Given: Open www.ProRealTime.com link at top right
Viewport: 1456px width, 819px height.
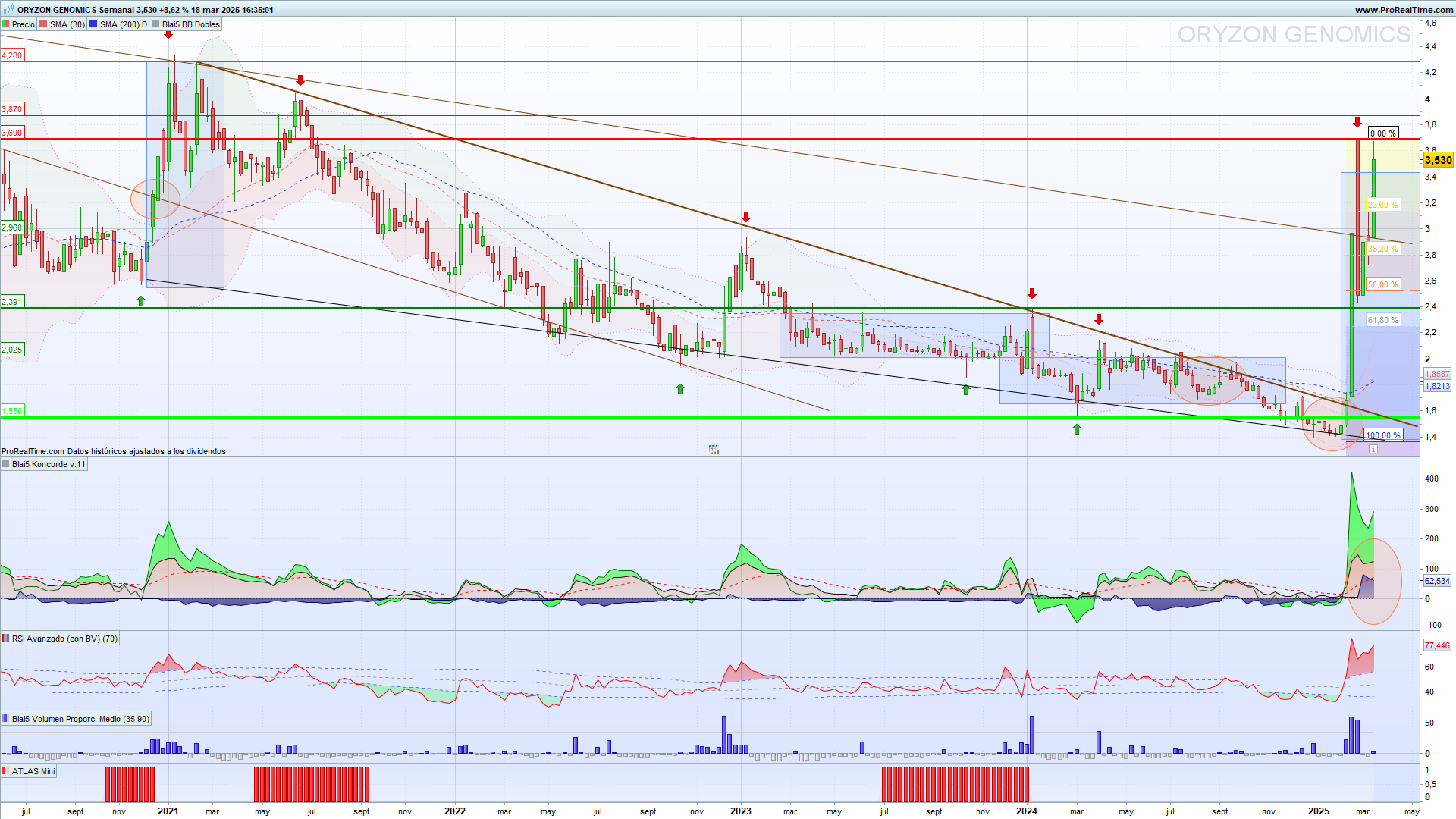Looking at the screenshot, I should click(x=1404, y=10).
